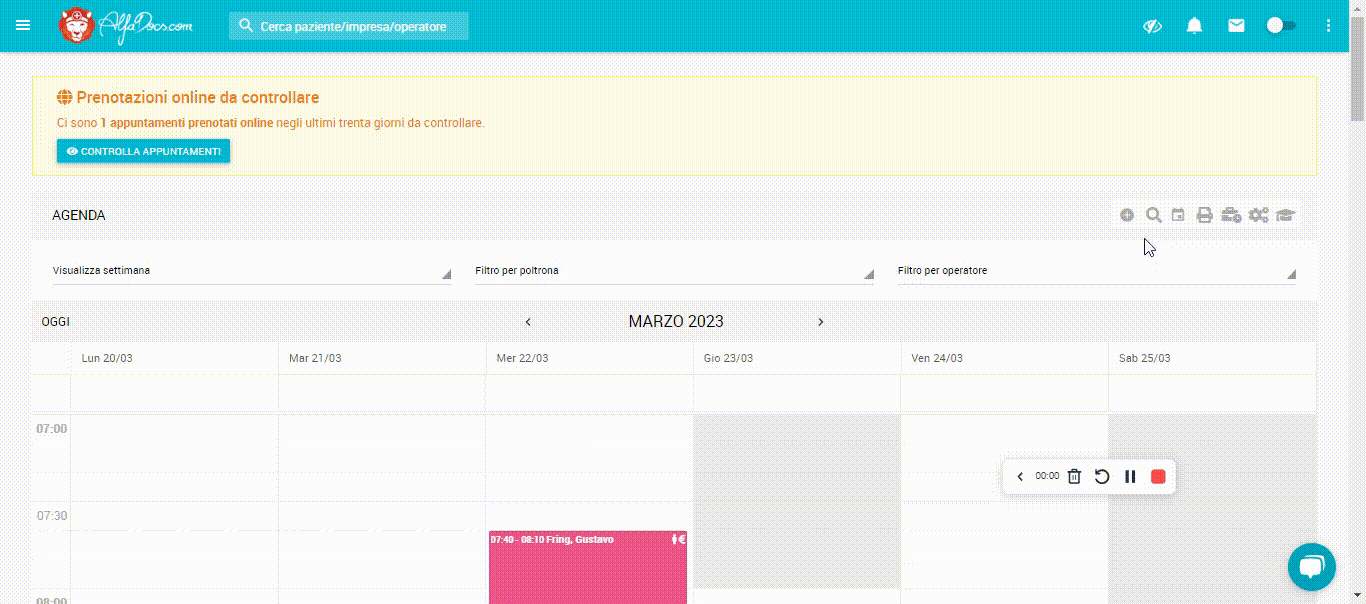
Task: Pause the recording
Action: point(1130,477)
